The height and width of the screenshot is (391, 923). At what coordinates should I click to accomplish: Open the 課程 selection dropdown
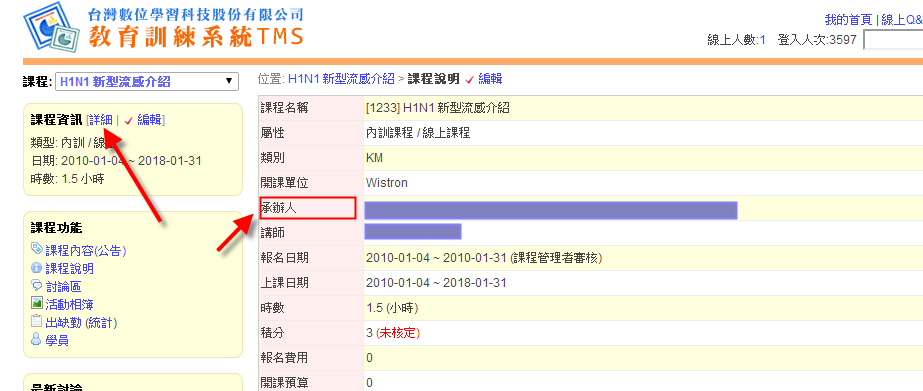click(x=147, y=82)
